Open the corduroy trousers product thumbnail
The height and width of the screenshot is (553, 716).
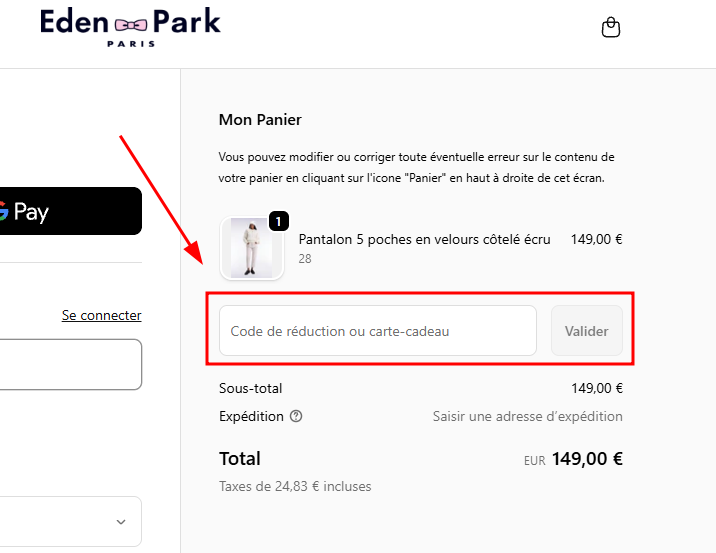pos(251,248)
